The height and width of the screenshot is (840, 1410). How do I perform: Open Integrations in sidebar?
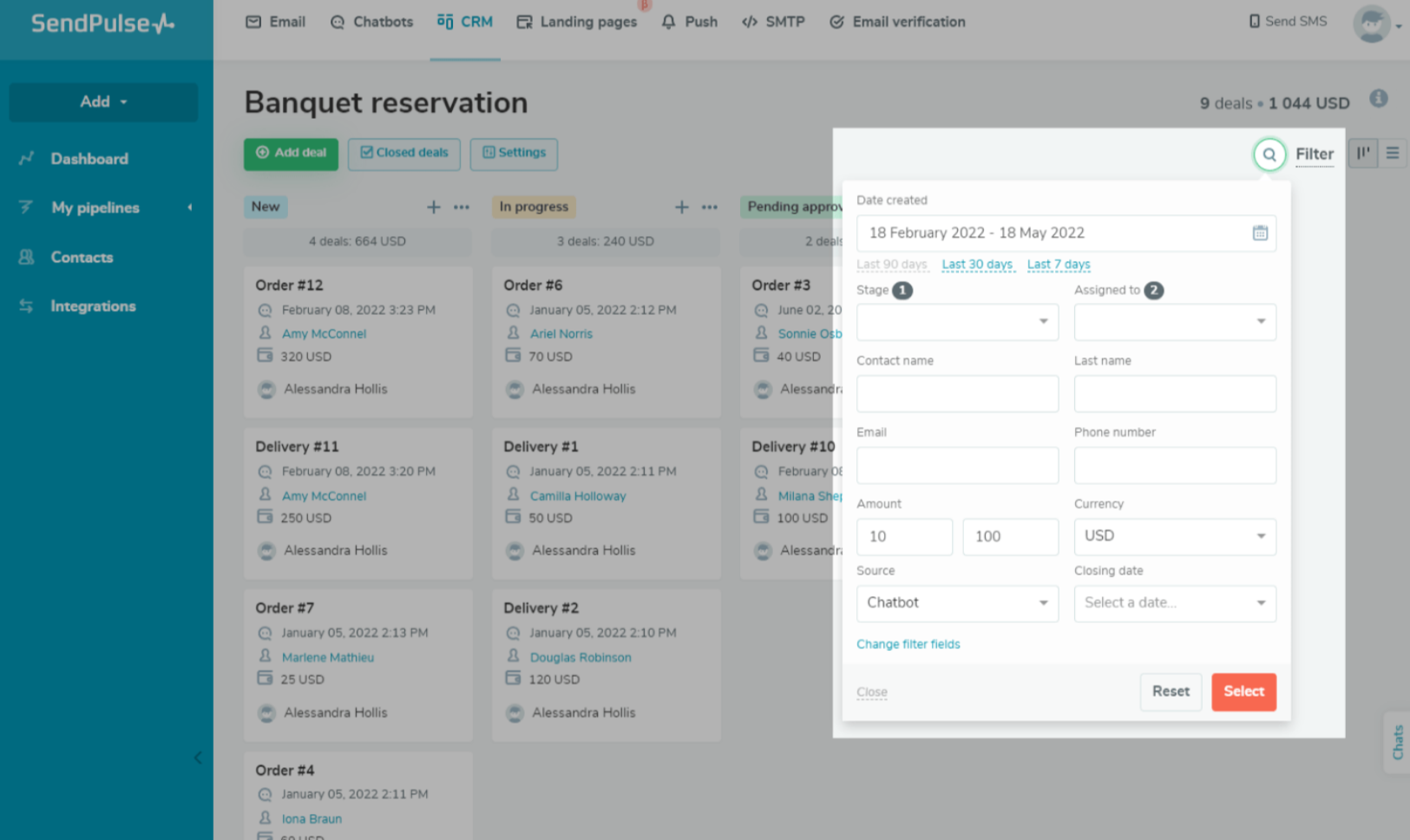pyautogui.click(x=93, y=306)
